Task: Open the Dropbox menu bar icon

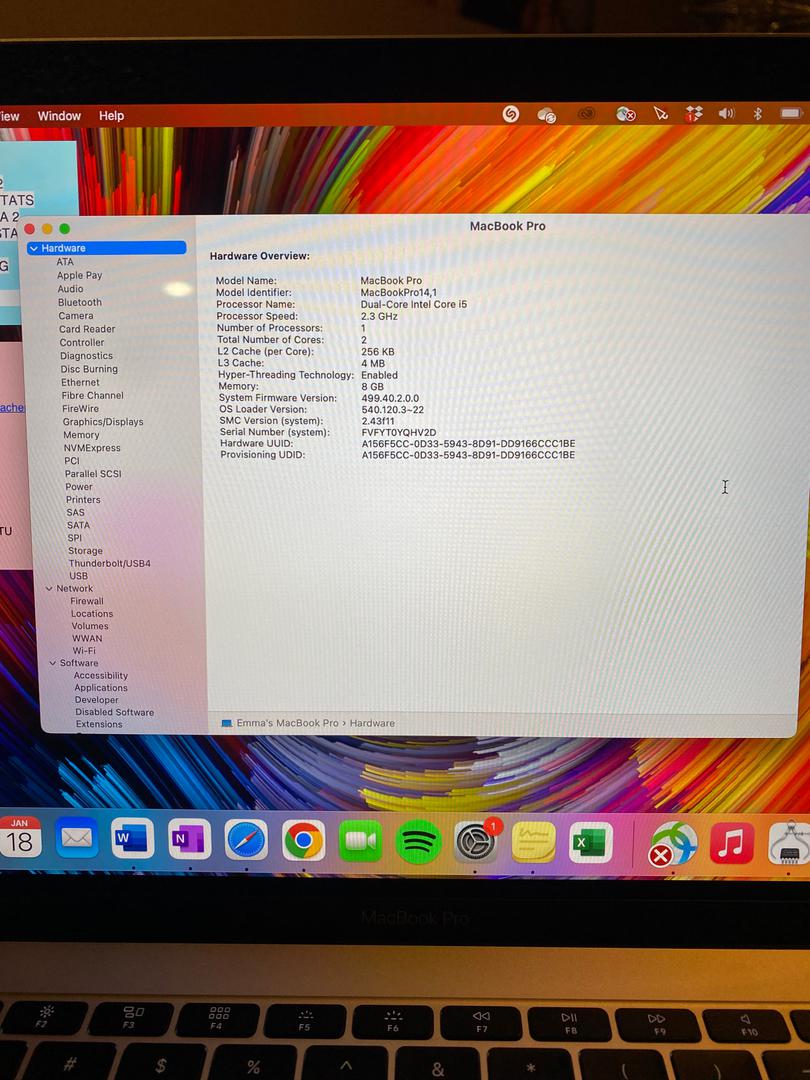Action: (x=694, y=114)
